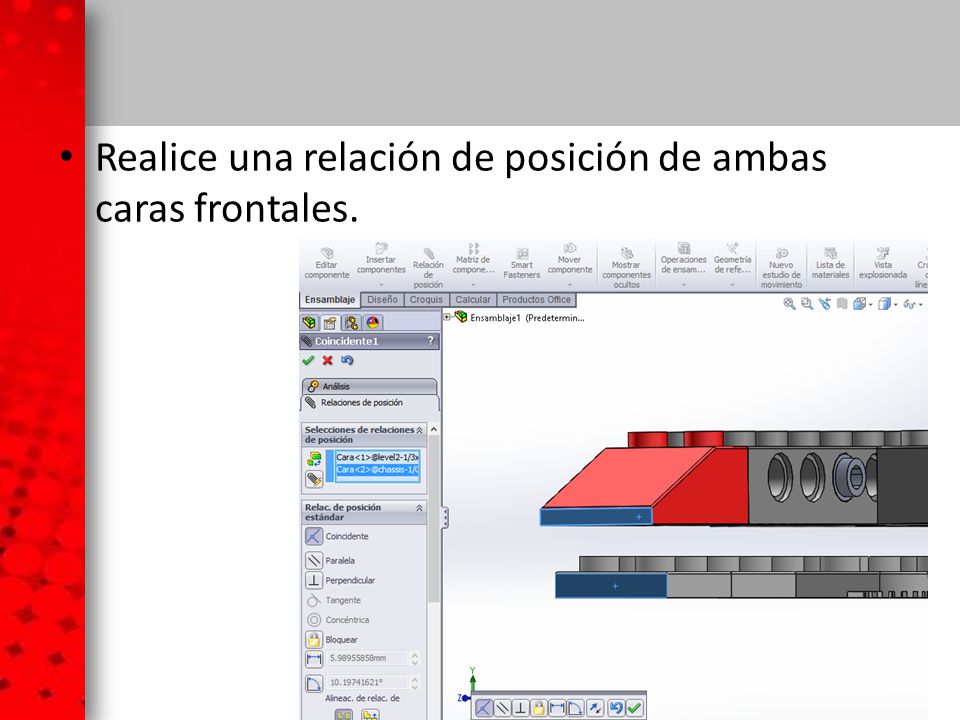
Task: Cancel mate with the red X
Action: point(328,360)
